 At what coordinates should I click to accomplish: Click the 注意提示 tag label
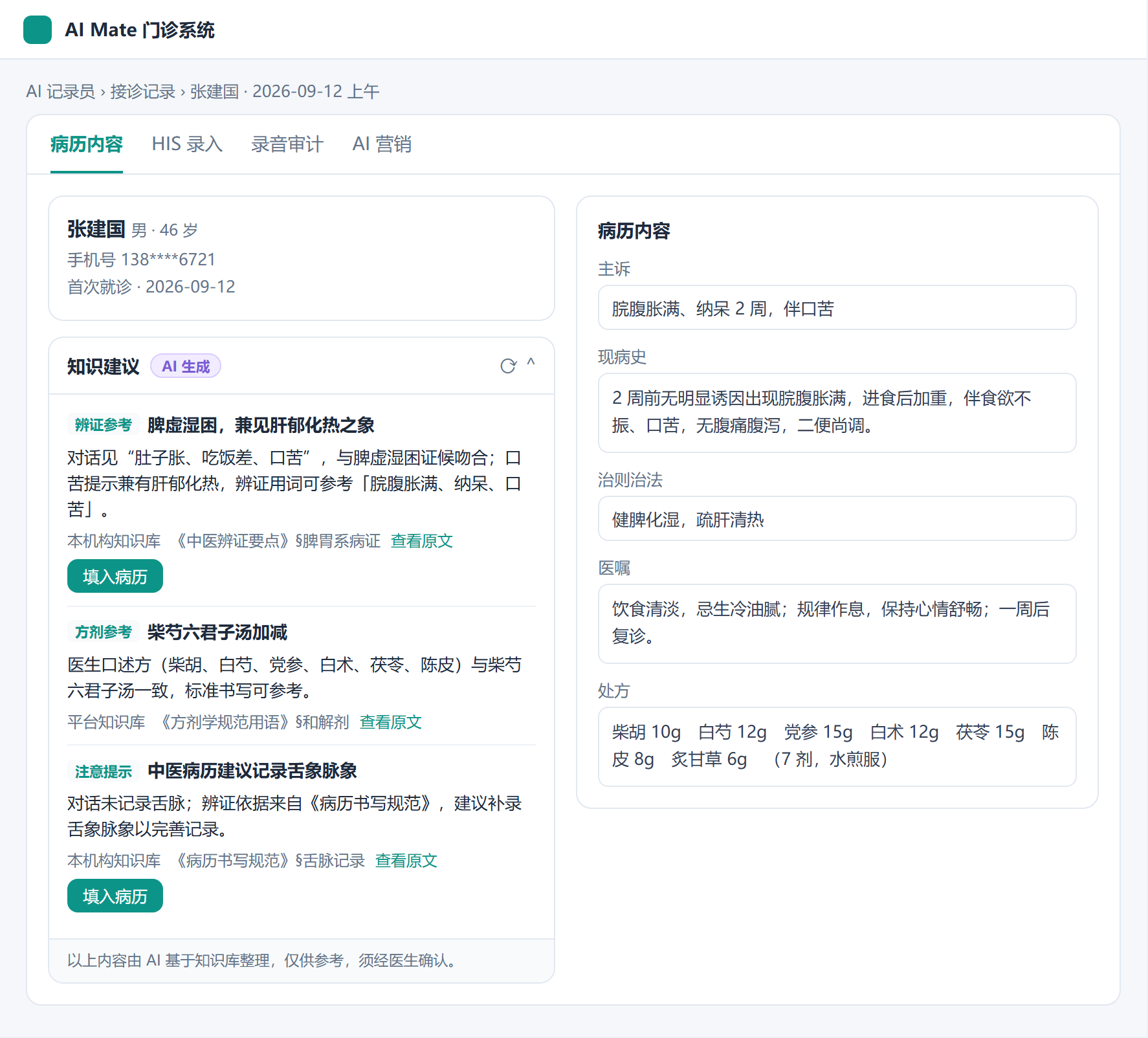[104, 771]
